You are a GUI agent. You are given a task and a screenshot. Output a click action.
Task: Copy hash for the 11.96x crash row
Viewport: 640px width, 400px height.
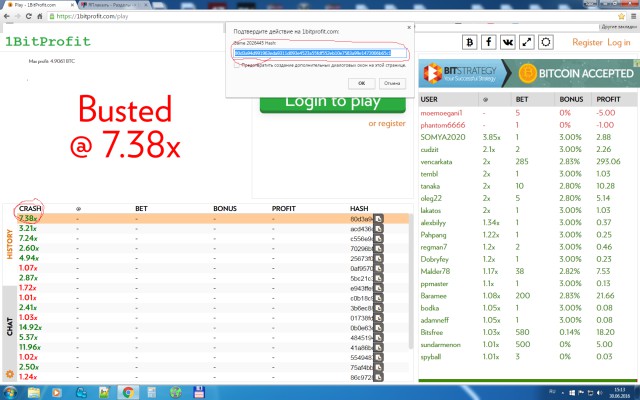[x=378, y=347]
